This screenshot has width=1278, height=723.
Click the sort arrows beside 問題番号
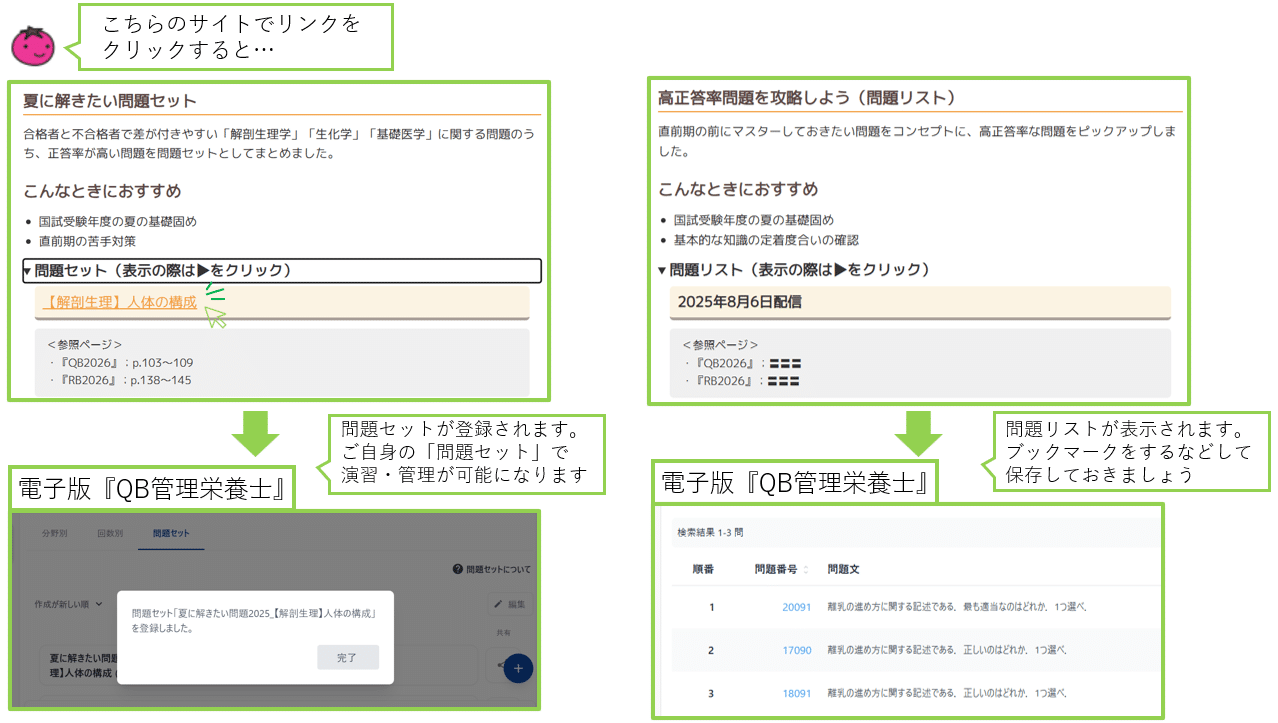coord(806,570)
